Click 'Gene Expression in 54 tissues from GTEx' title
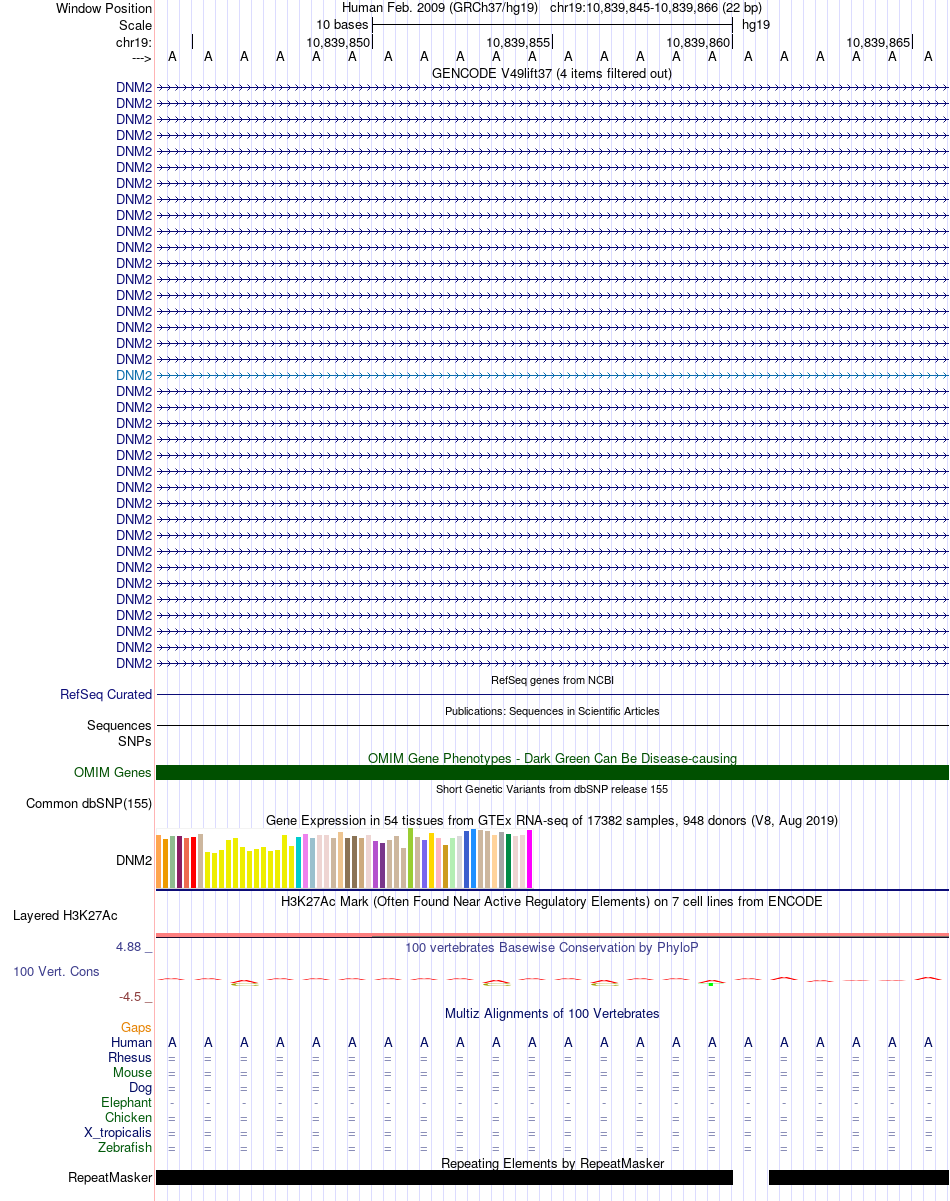The height and width of the screenshot is (1201, 950). click(x=552, y=820)
